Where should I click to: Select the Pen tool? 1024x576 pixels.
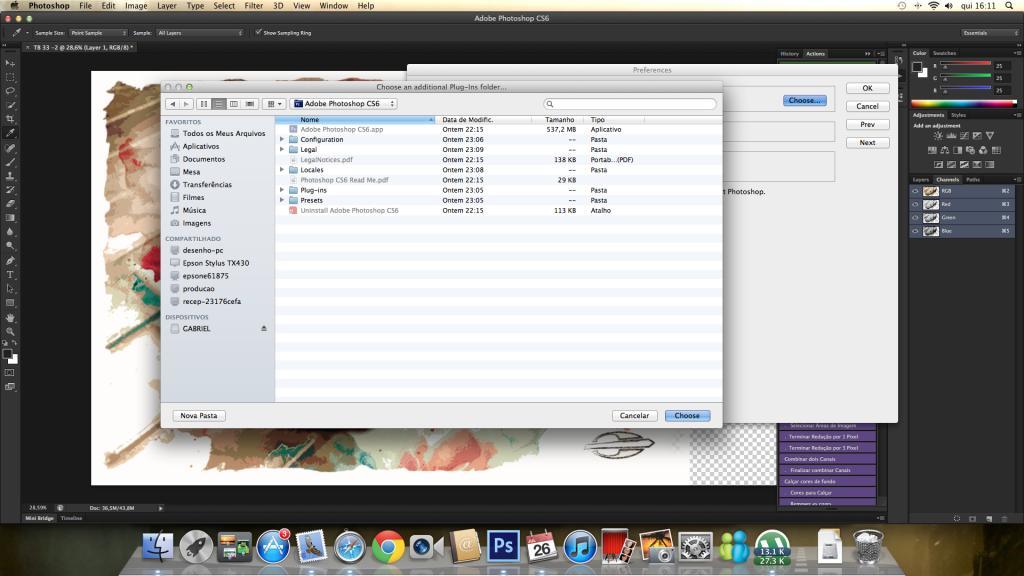pos(10,261)
